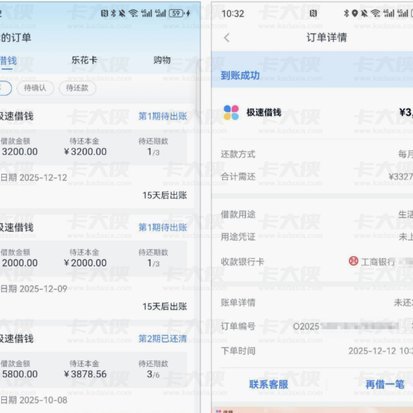
Task: Open the ¥3878.56 待还本金 order card
Action: 93,370
